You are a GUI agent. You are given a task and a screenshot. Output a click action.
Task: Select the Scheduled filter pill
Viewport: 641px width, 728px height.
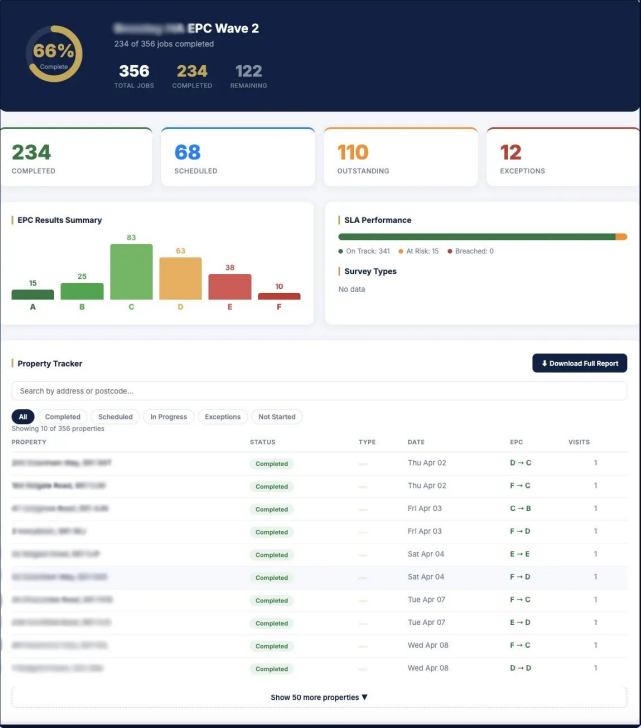pyautogui.click(x=115, y=416)
